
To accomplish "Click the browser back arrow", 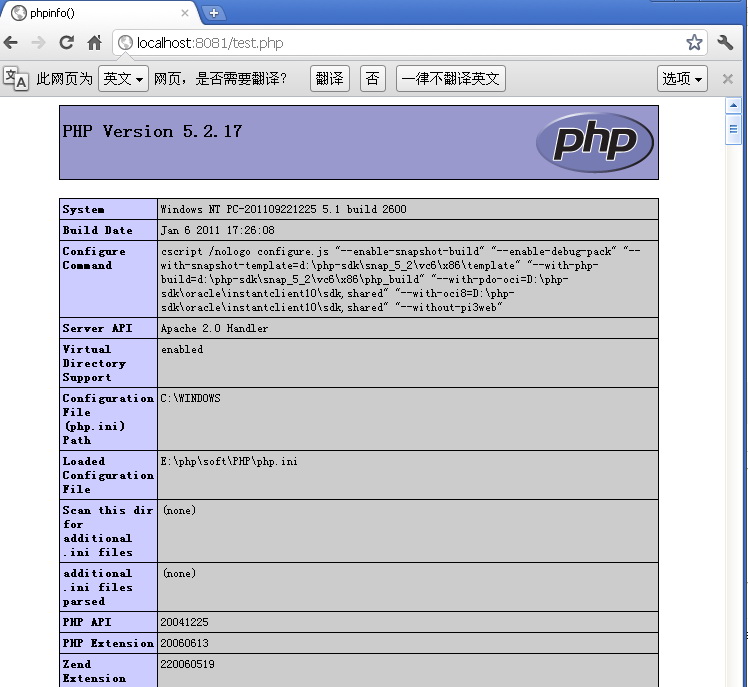I will coord(10,42).
